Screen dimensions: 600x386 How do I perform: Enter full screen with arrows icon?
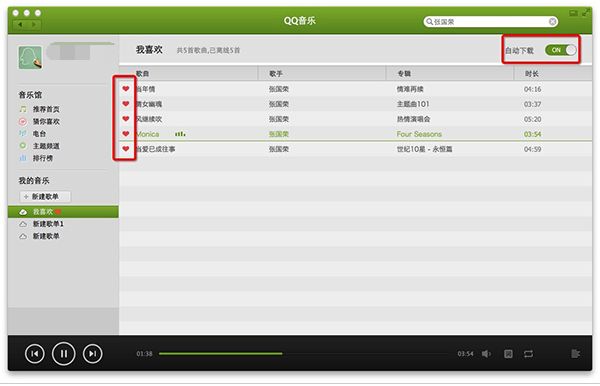coord(585,13)
